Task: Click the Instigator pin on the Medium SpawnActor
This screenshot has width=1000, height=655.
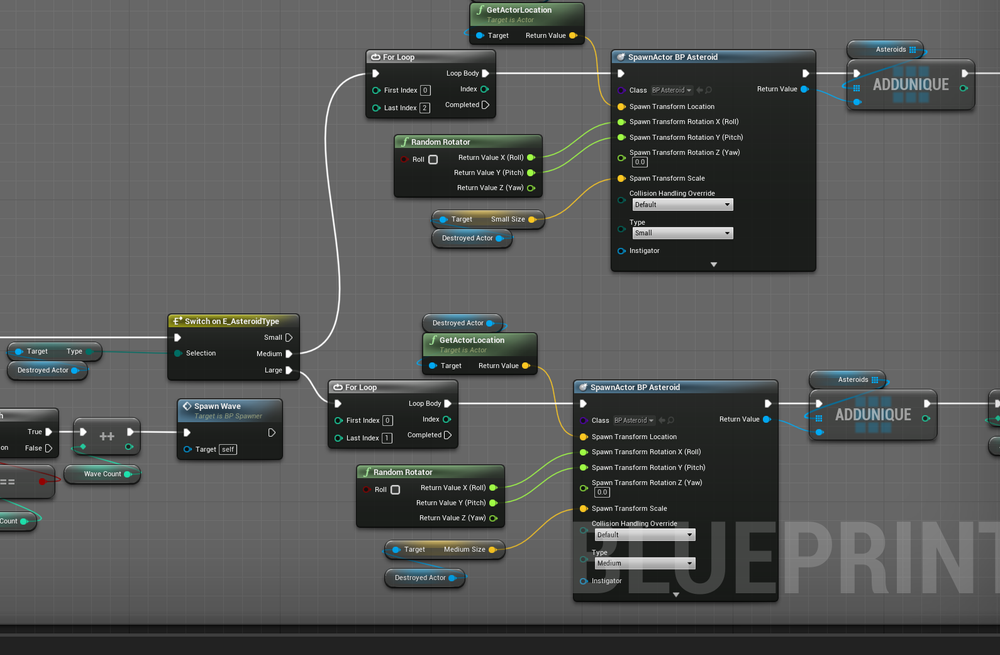Action: [583, 581]
